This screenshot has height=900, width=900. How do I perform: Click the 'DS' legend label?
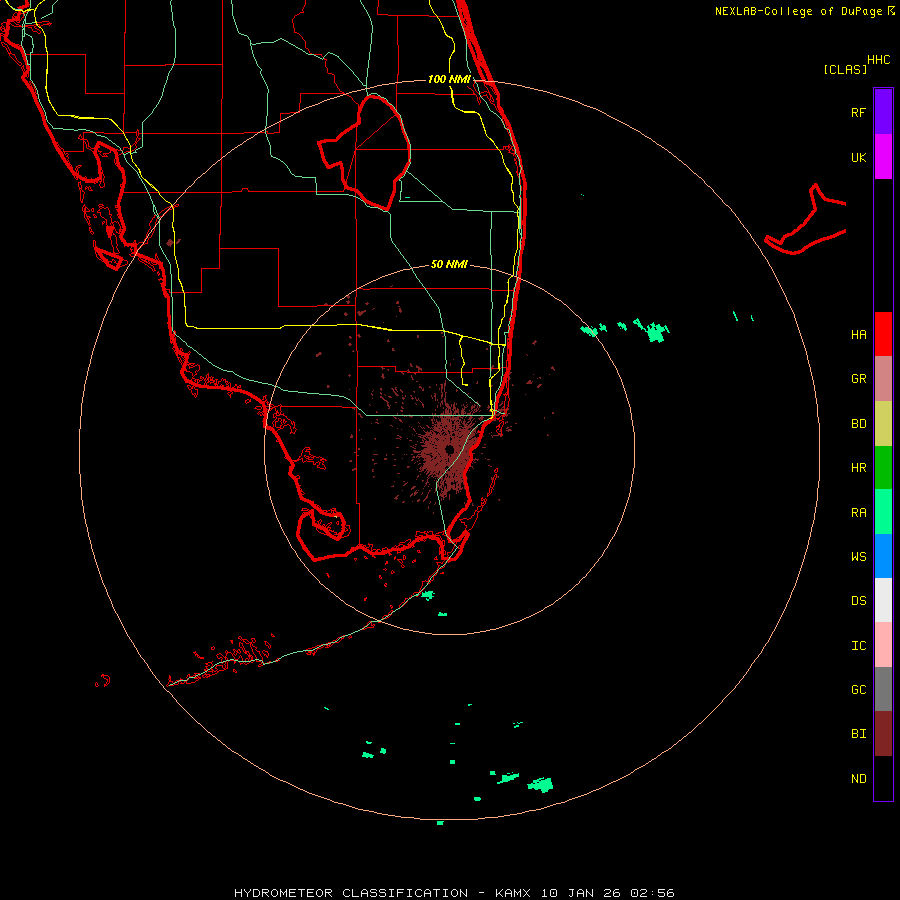[x=858, y=600]
